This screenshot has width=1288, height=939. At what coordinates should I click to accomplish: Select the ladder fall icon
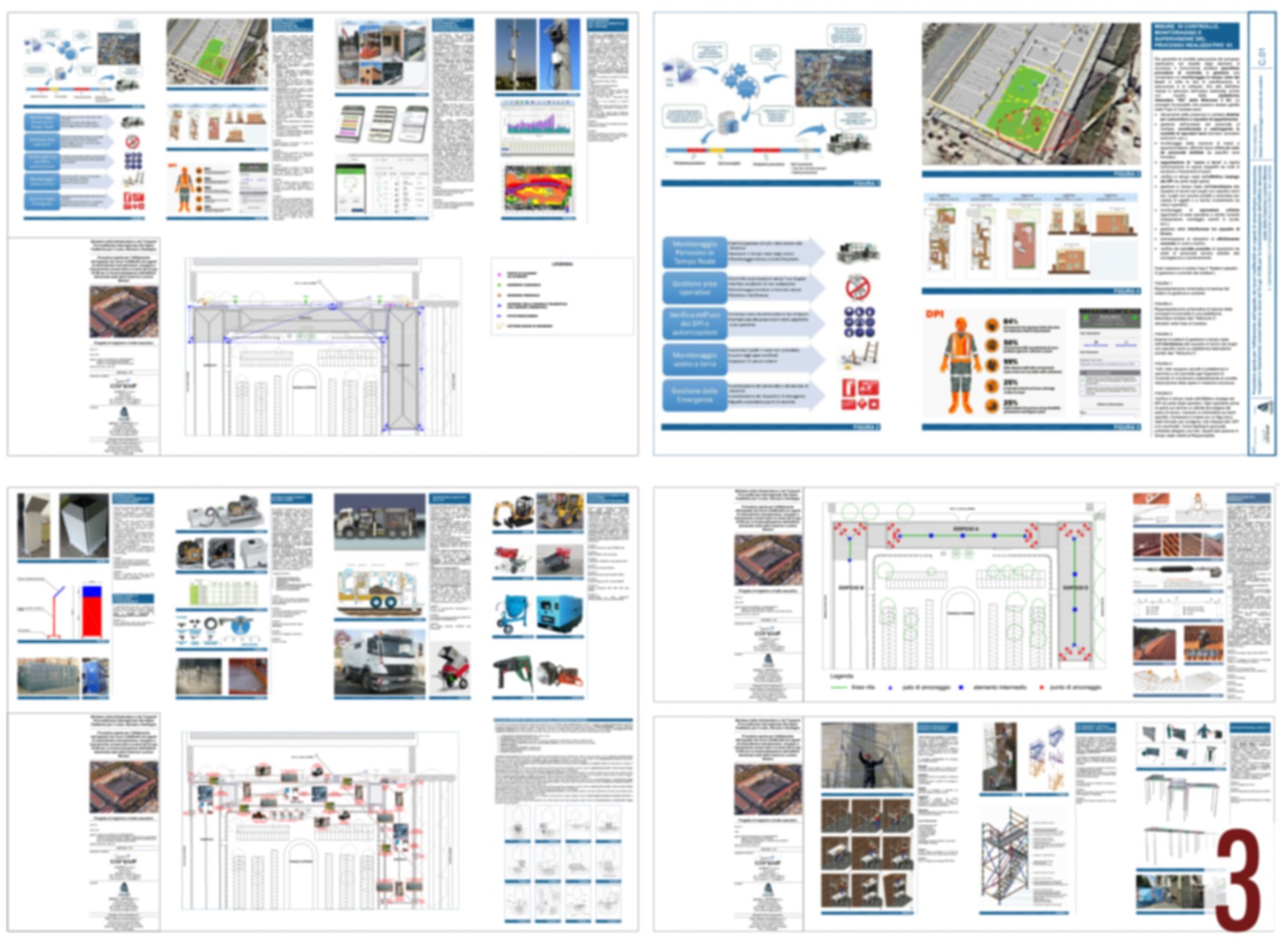pos(859,356)
